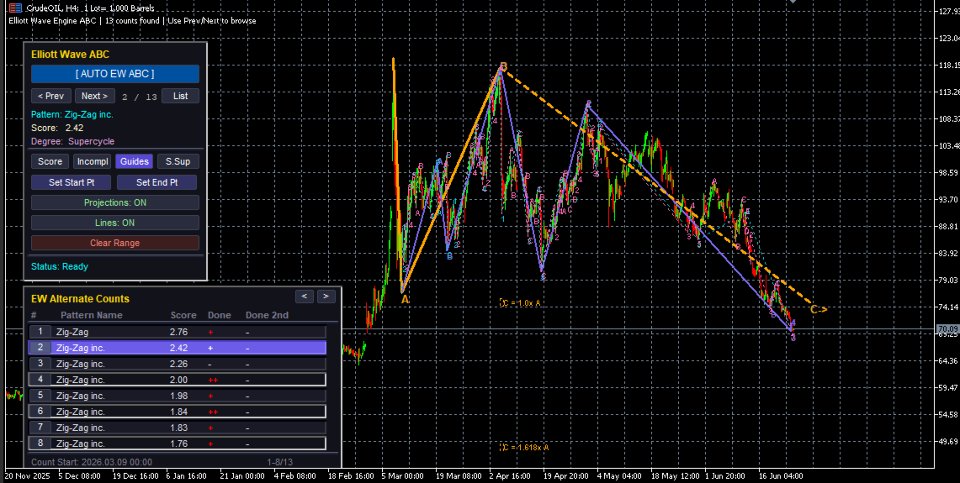Click the 5 Mar 00:00 date on time axis

[402, 476]
